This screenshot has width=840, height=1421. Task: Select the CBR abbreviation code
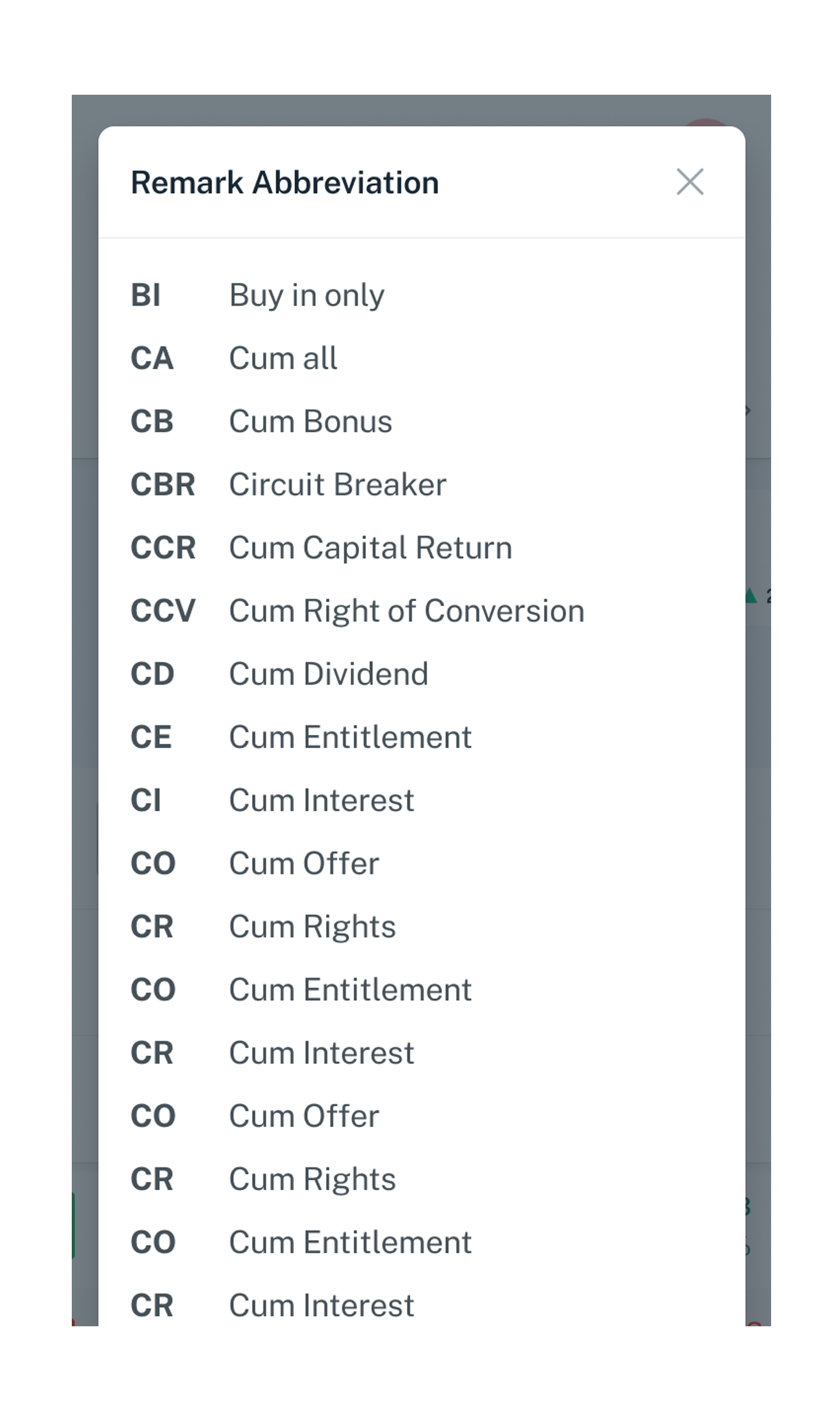162,485
